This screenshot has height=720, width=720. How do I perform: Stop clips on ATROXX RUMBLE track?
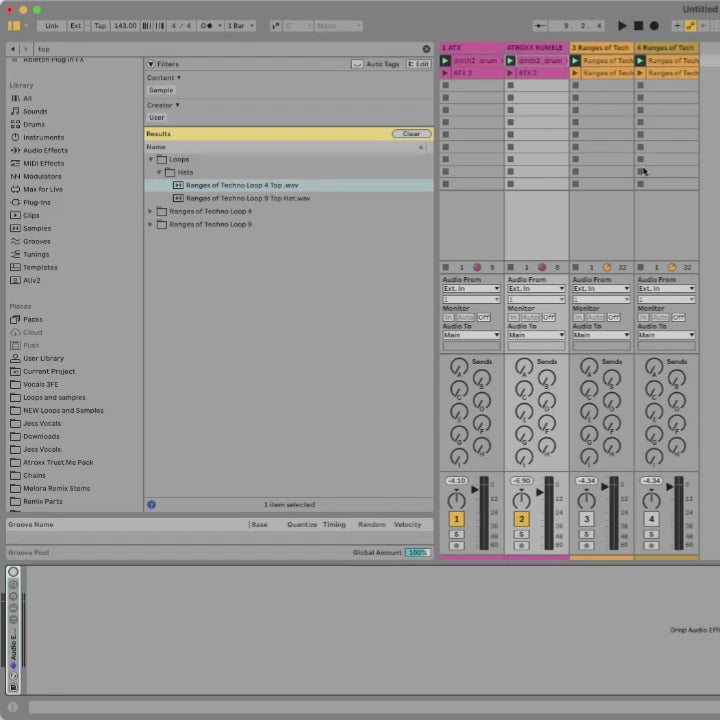pos(510,267)
